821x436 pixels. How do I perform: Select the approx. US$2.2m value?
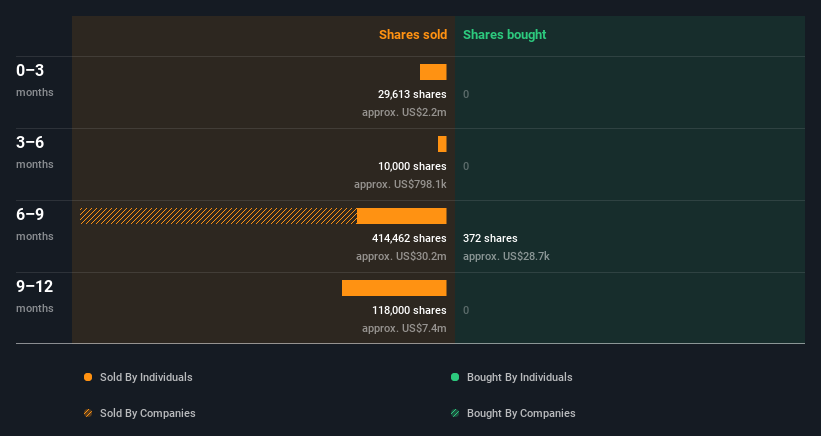pos(404,113)
